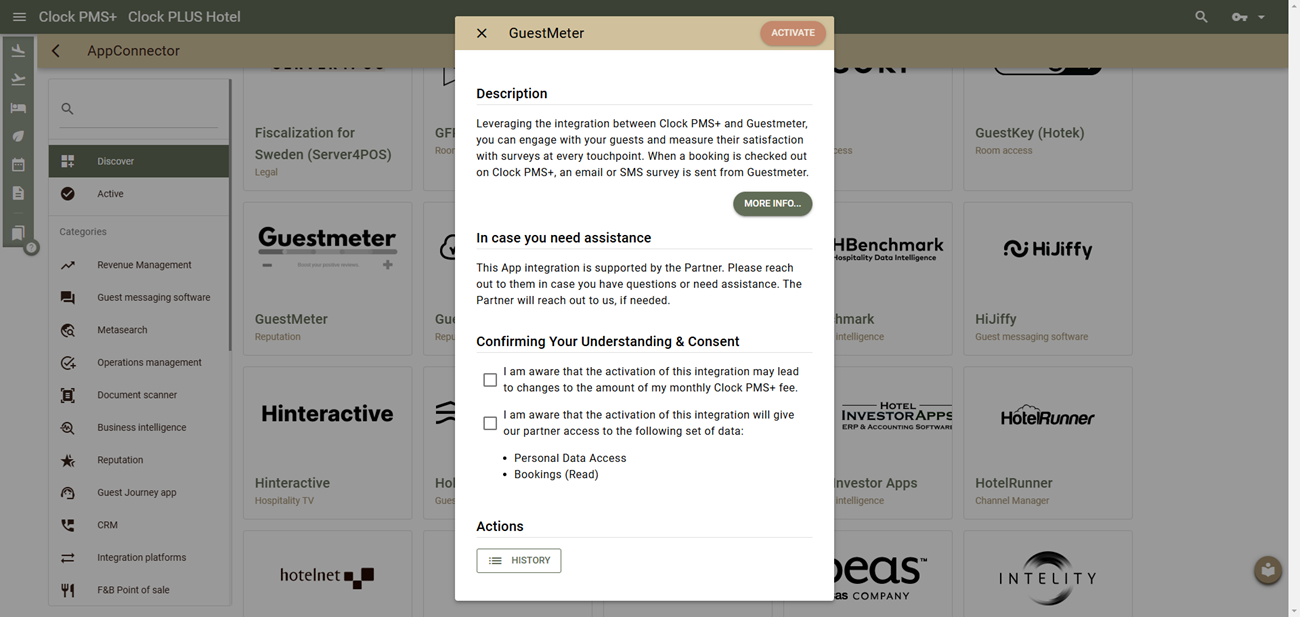Open the INTELITY app card
Screen dimensions: 1300x617
1048,574
